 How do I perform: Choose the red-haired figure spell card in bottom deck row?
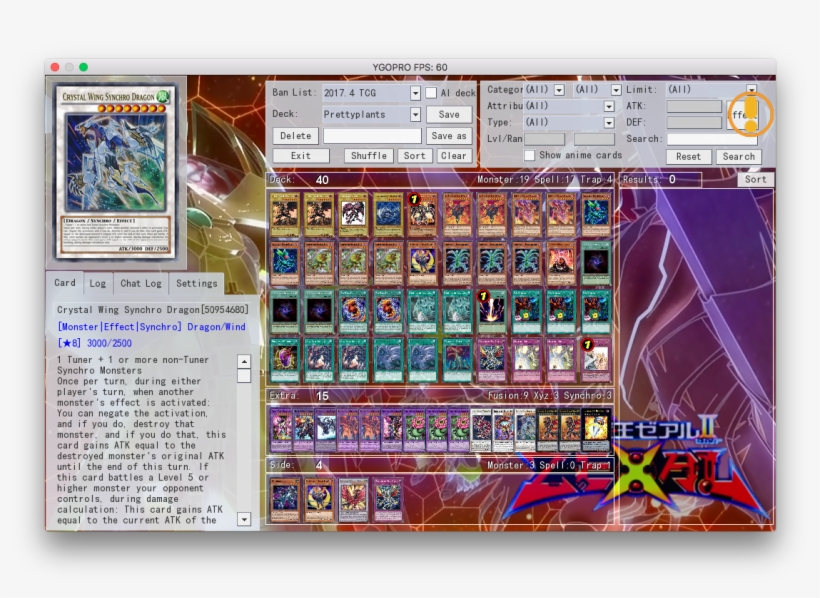(457, 360)
